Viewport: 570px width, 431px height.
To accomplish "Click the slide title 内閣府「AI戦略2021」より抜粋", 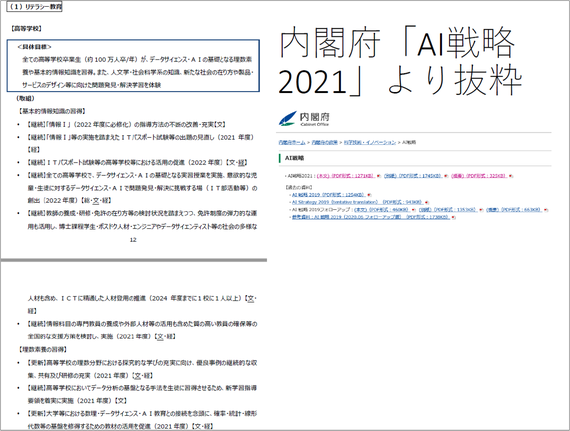I will pos(400,61).
